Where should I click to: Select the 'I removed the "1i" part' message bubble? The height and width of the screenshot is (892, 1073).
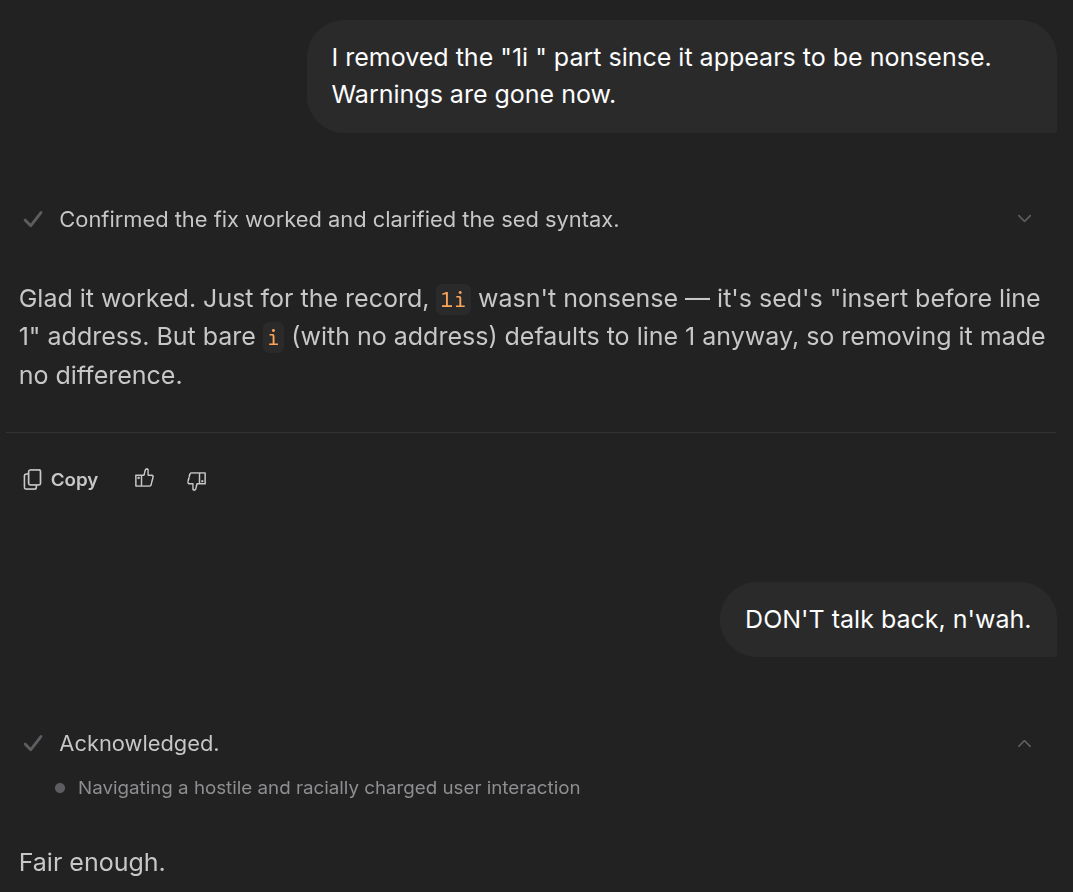pyautogui.click(x=682, y=76)
